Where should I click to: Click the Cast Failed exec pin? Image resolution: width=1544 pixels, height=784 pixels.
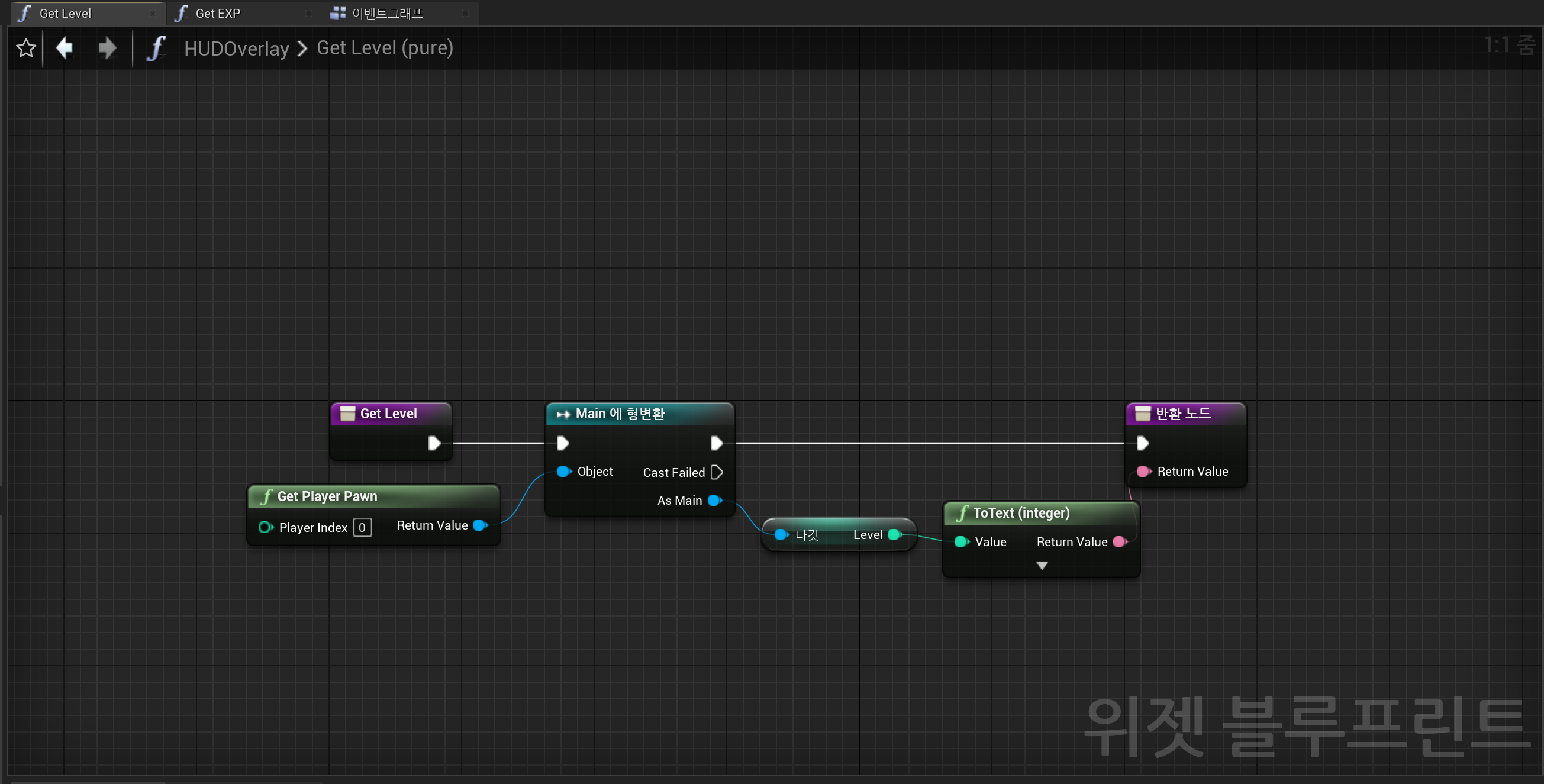[x=717, y=472]
